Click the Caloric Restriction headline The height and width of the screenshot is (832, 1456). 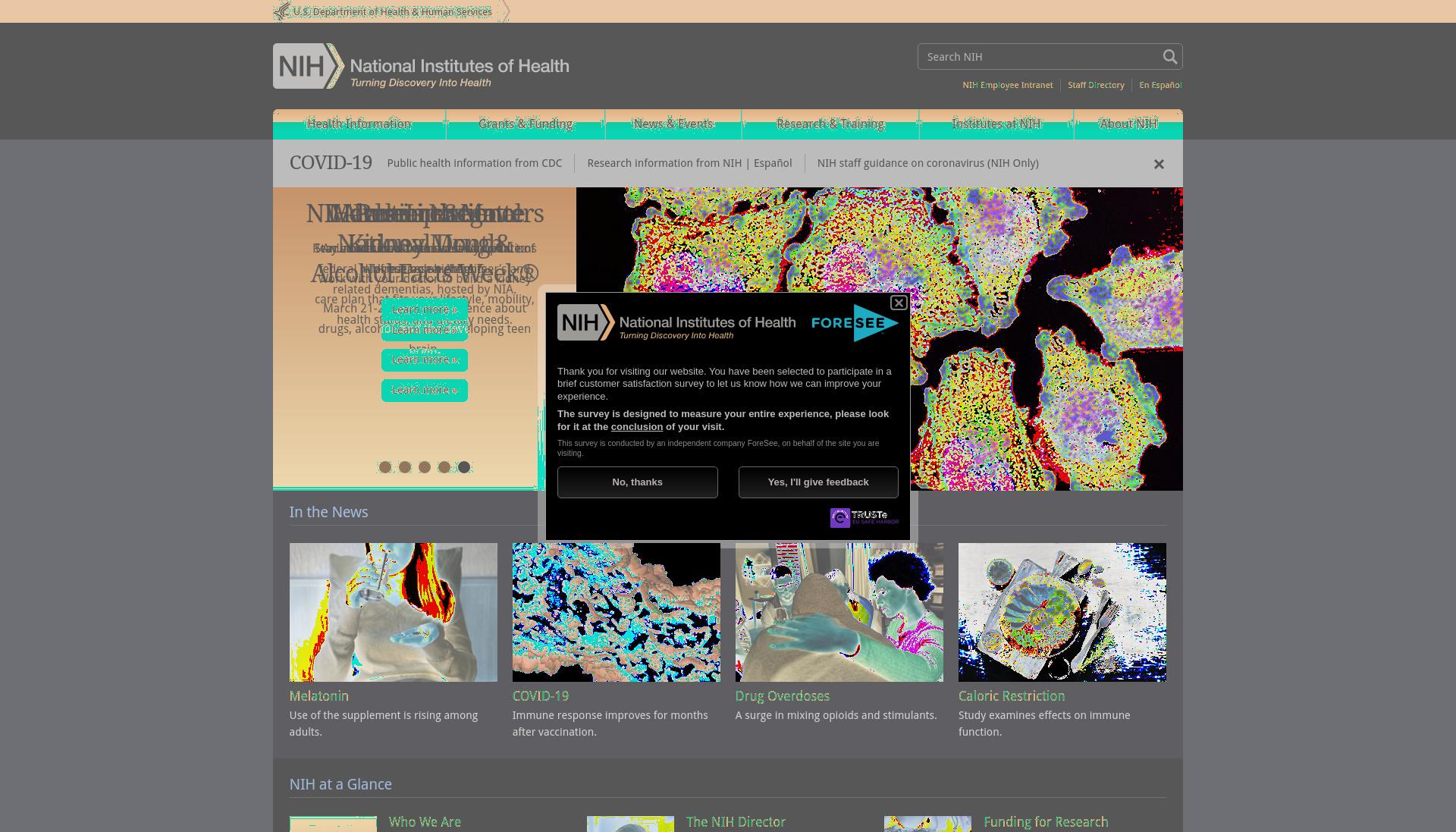(x=1012, y=696)
